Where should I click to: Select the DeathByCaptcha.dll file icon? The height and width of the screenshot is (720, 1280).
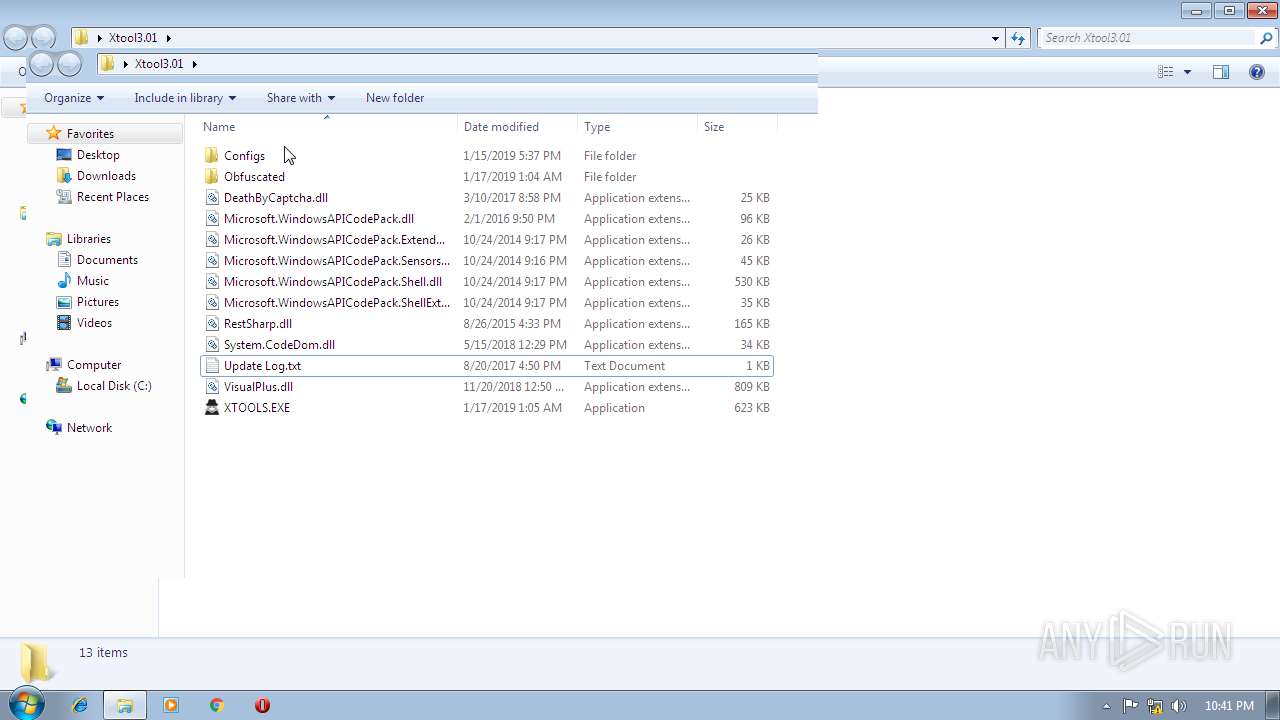click(211, 198)
